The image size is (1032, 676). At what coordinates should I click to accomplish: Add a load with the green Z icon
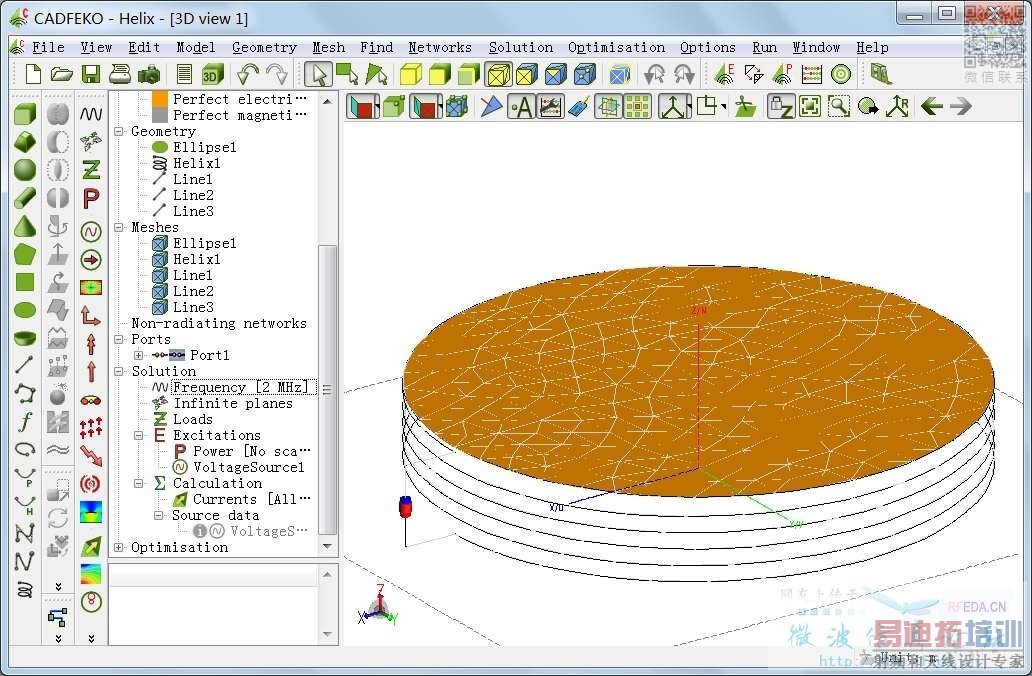click(91, 170)
